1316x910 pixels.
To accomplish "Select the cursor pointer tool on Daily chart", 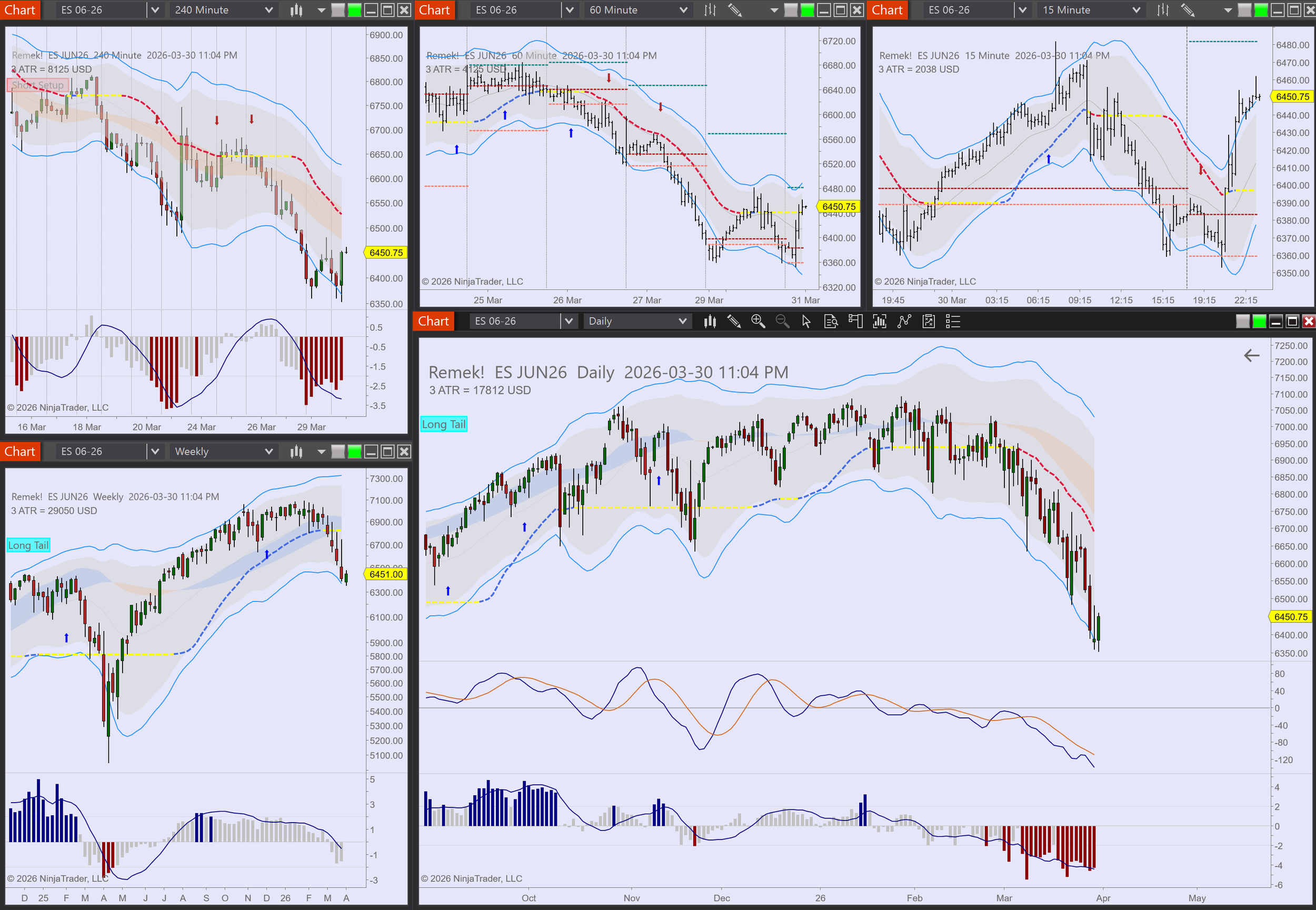I will (x=806, y=322).
